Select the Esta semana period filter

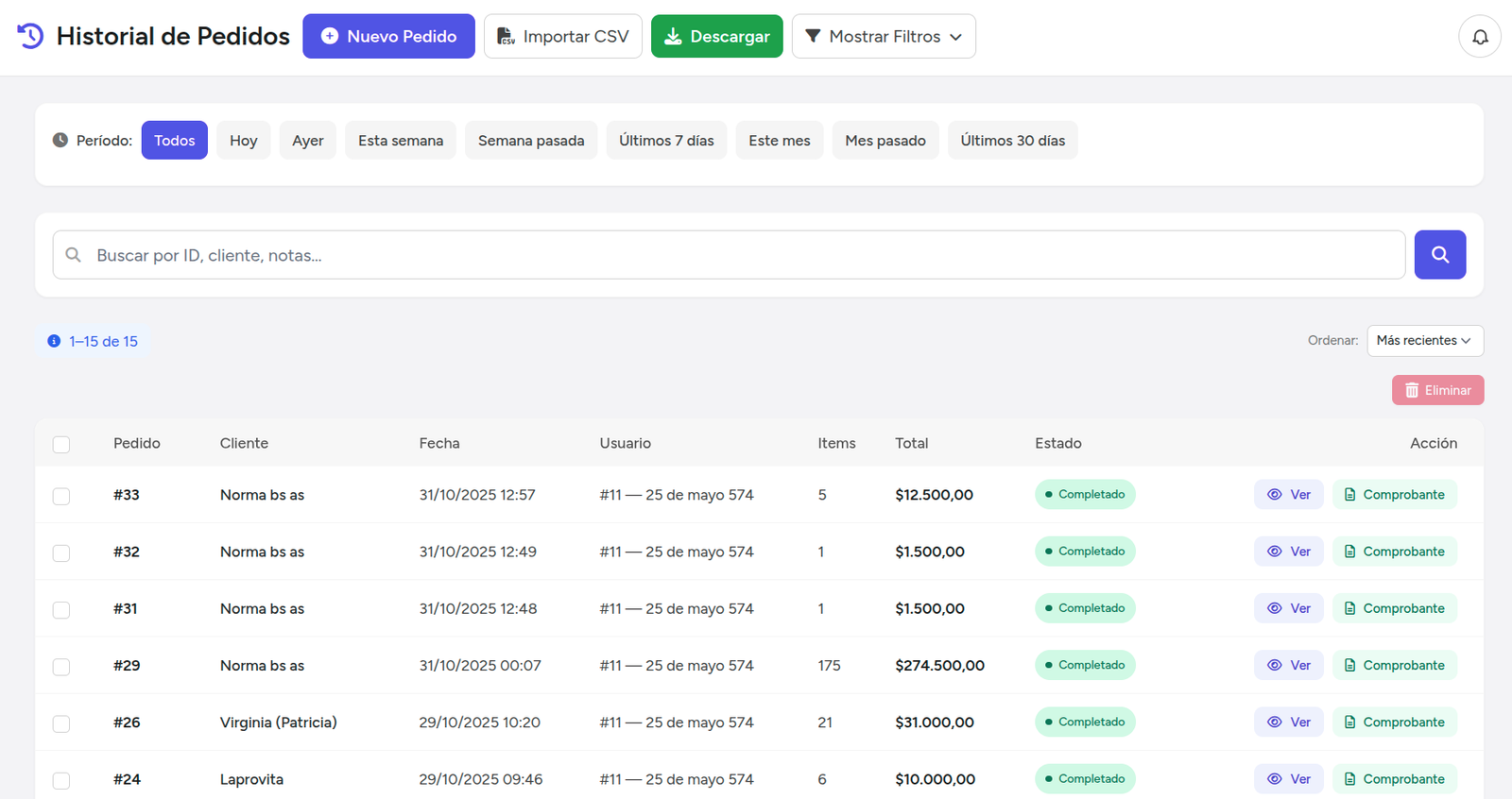[400, 141]
